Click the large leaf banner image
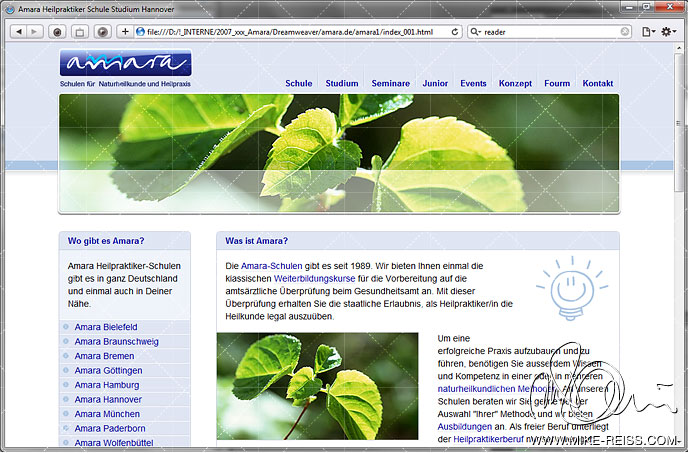This screenshot has width=688, height=453. tap(339, 154)
